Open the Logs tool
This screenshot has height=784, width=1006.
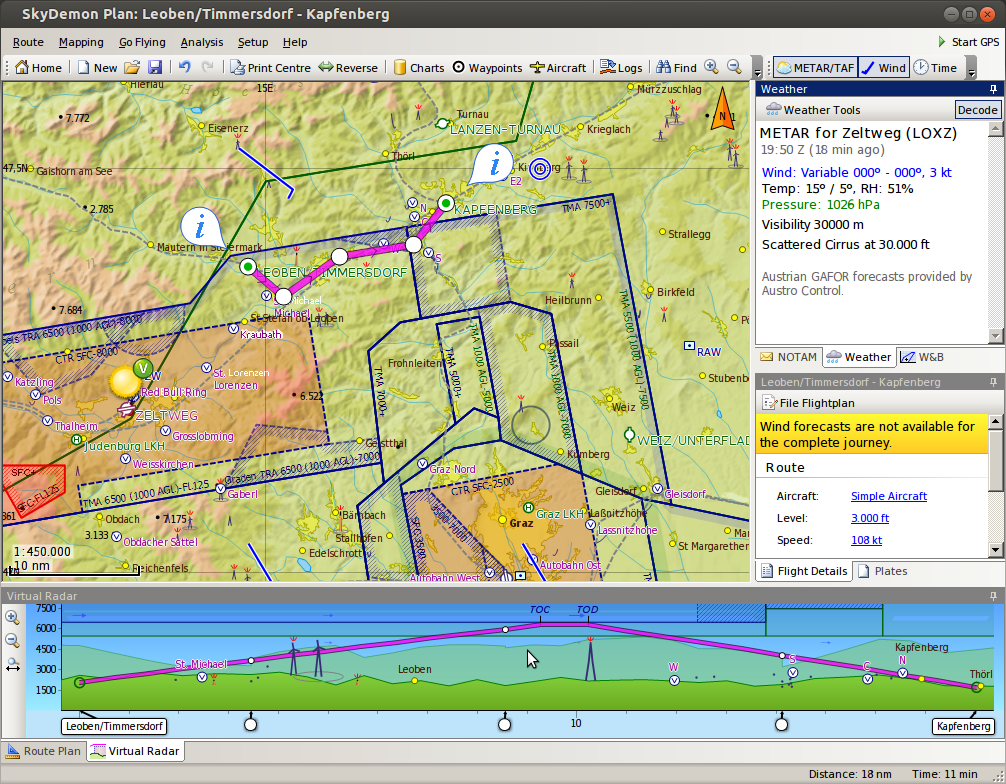click(621, 67)
